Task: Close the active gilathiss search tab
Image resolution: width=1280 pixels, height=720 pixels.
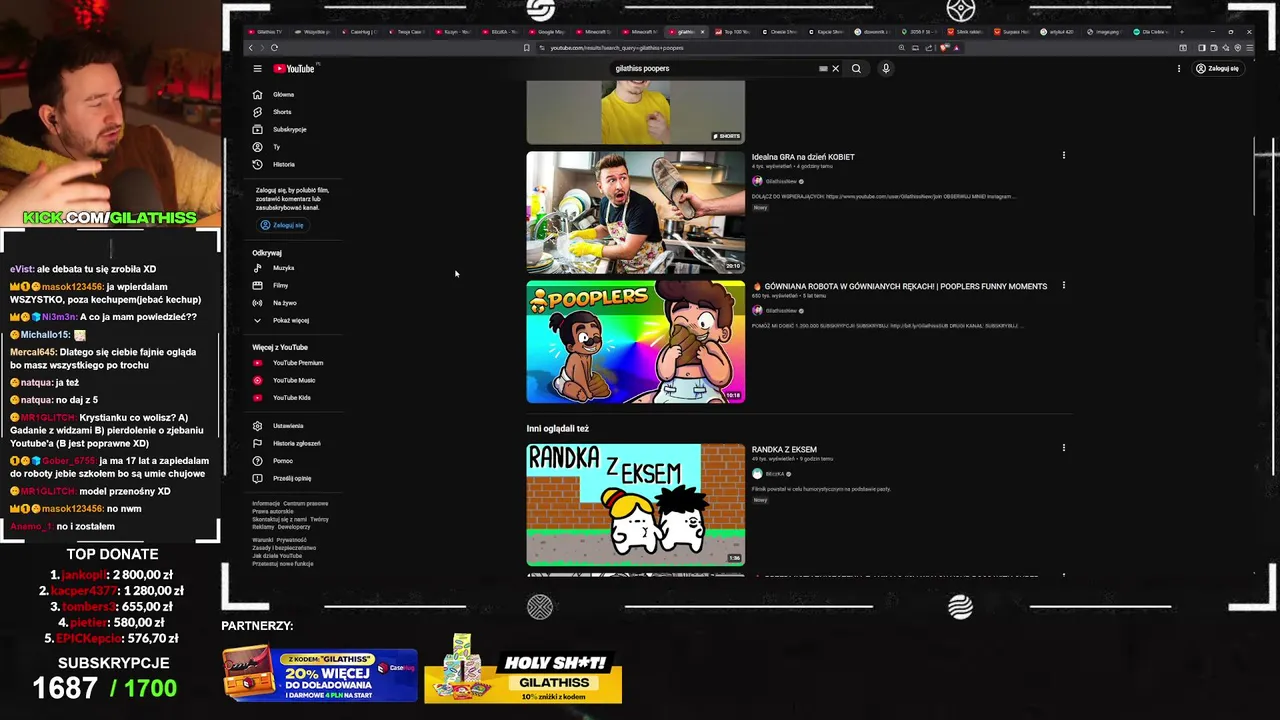Action: 702,32
